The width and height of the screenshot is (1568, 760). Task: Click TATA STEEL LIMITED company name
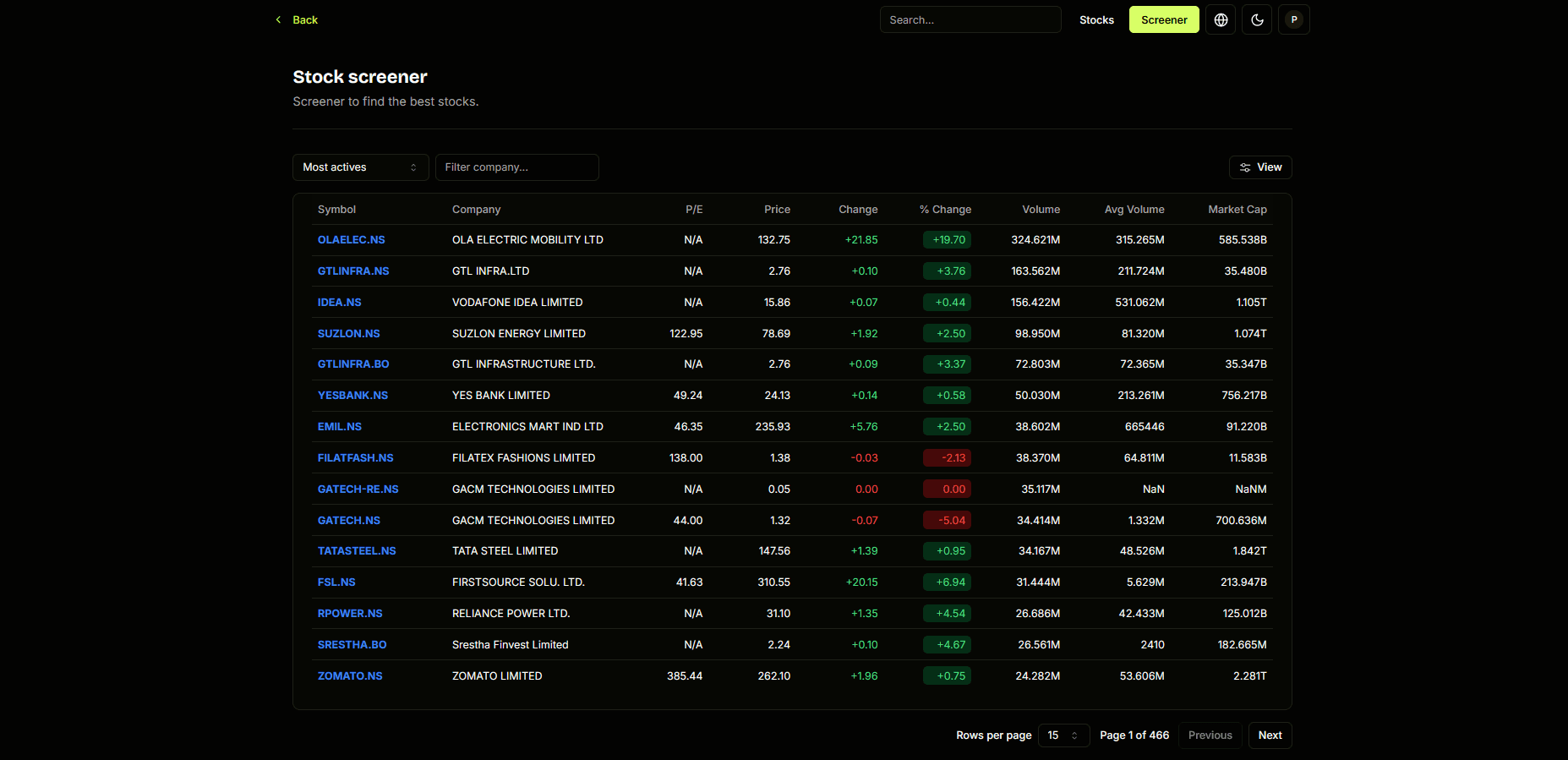(505, 551)
